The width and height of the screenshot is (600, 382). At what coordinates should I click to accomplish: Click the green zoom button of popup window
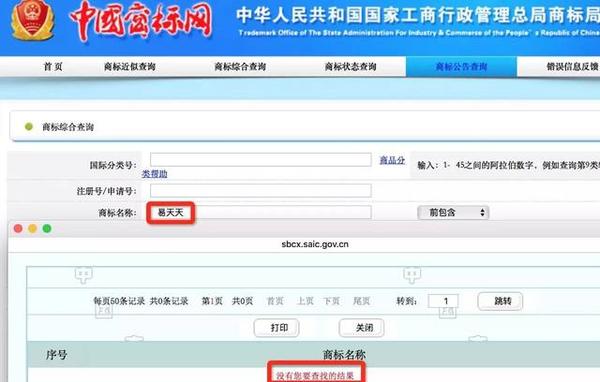[x=47, y=229]
